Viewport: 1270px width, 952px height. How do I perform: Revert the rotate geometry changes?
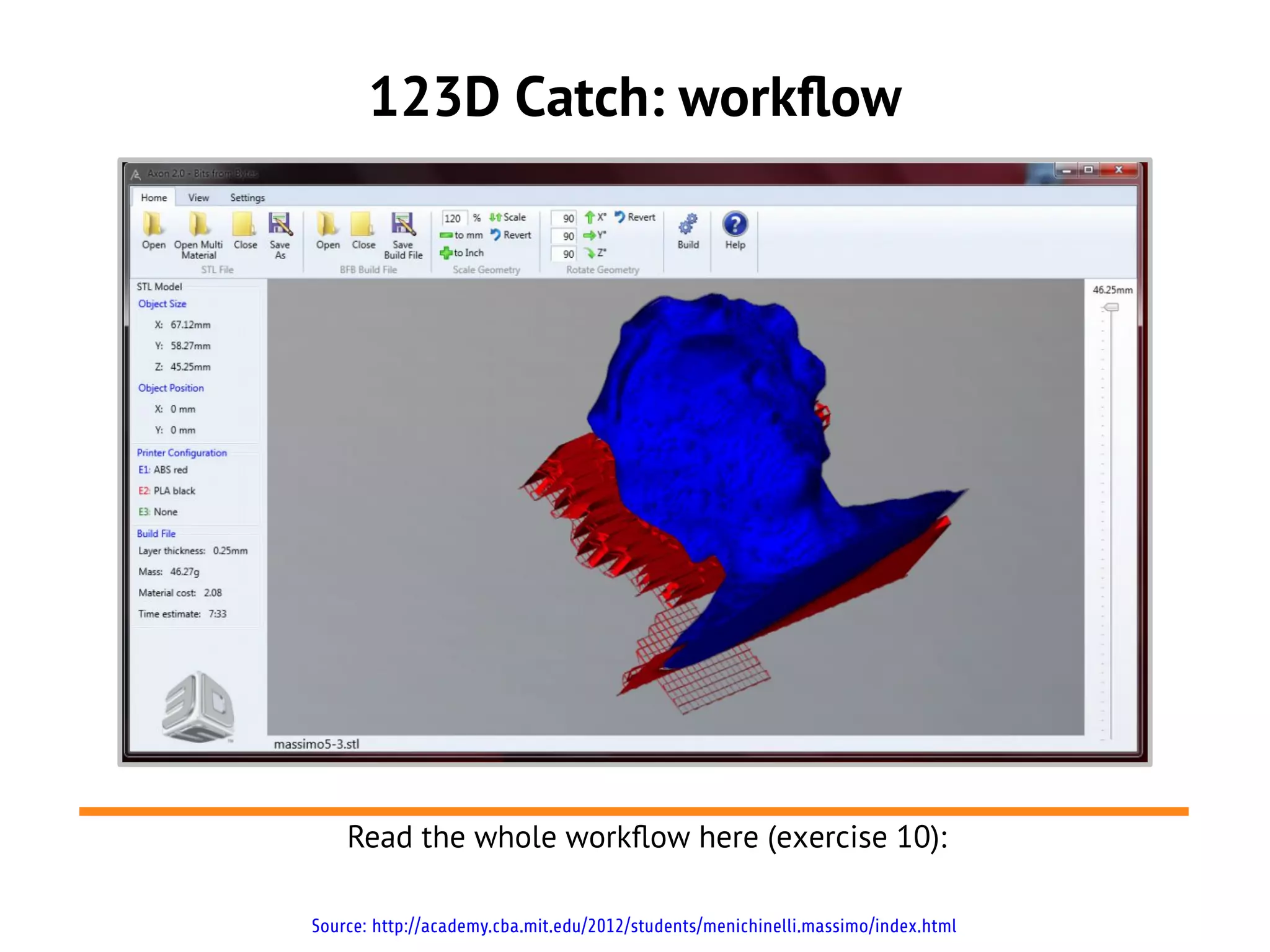point(635,218)
